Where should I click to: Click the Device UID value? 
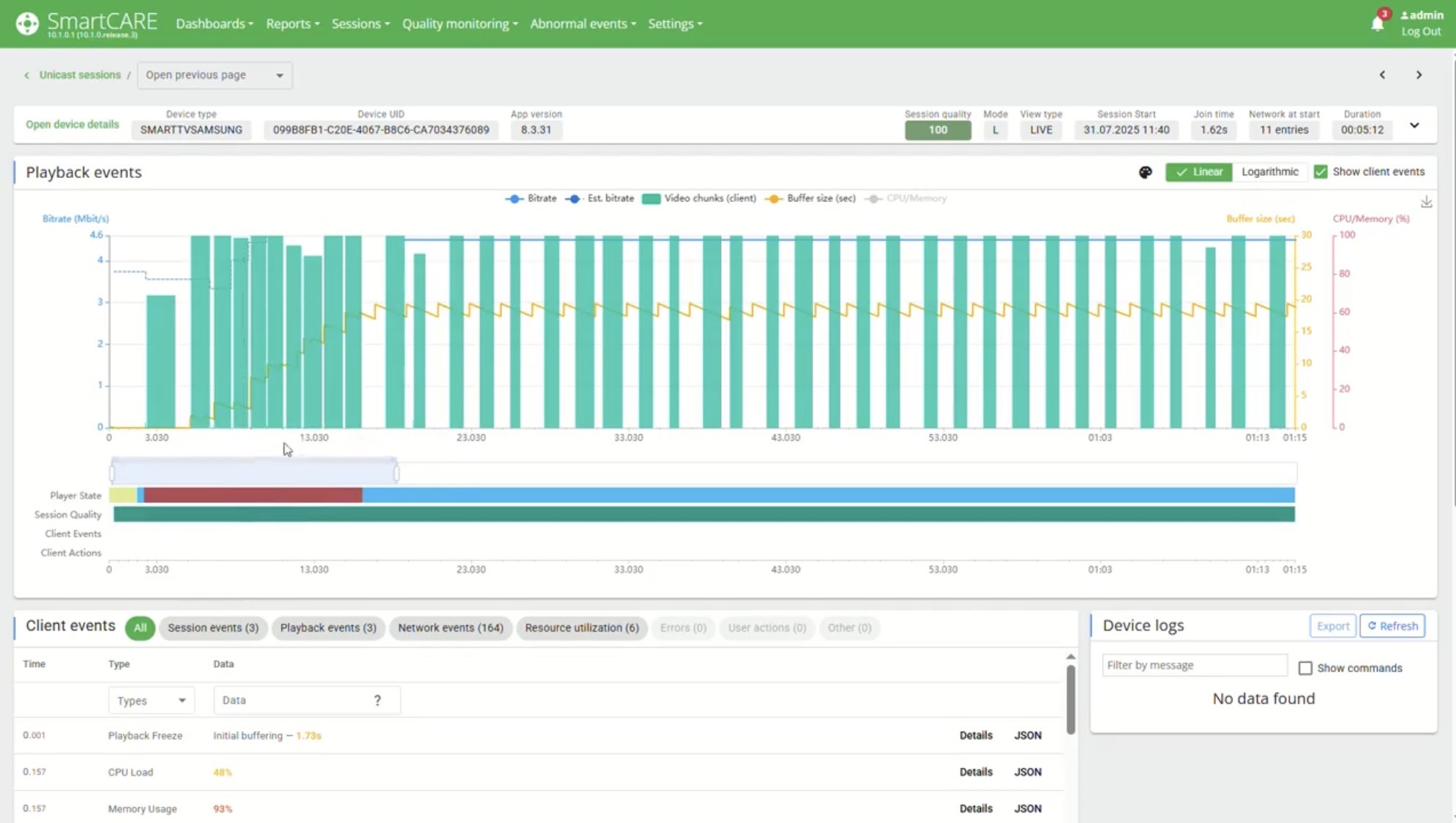coord(381,130)
